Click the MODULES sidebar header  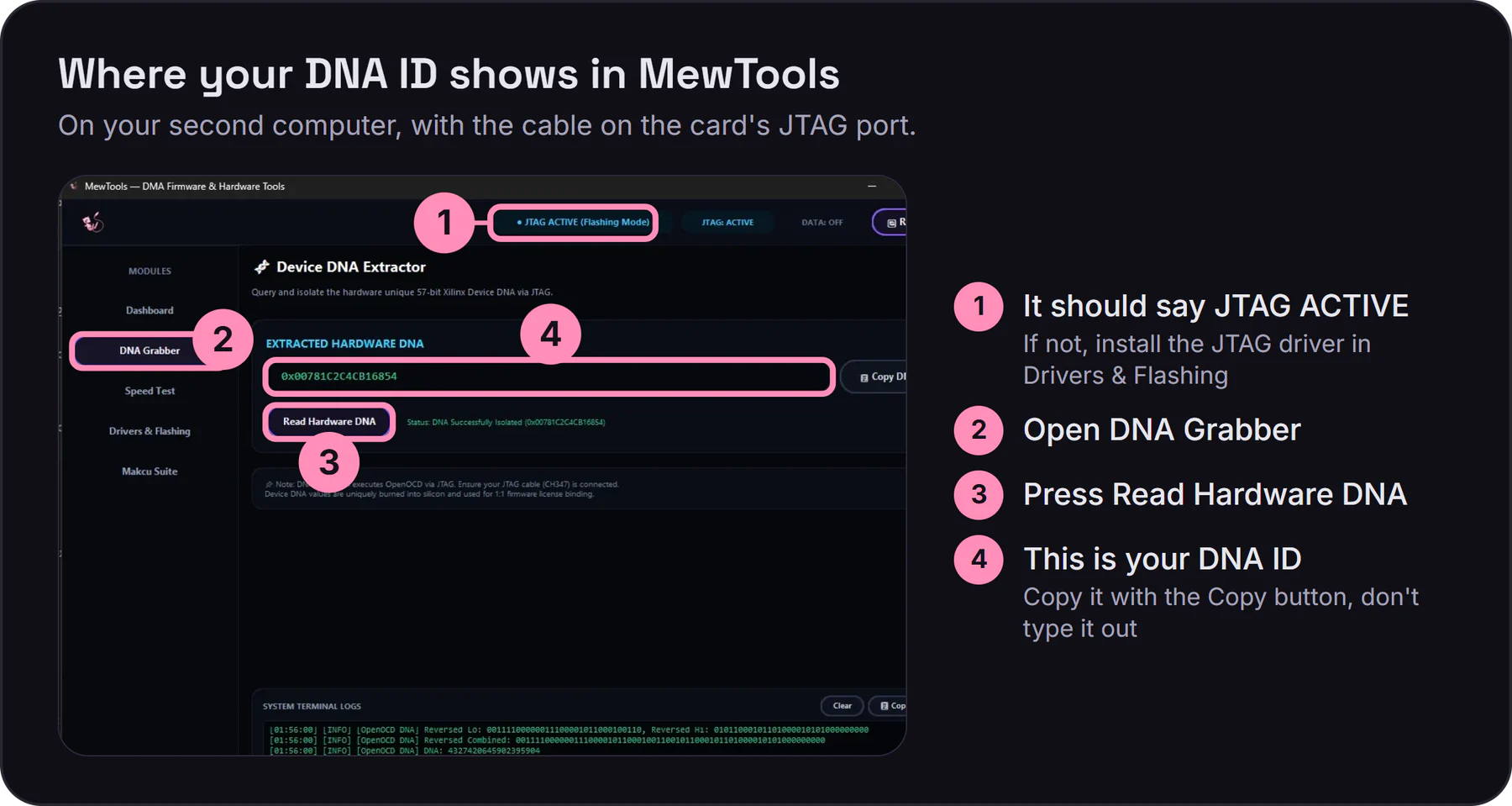150,271
